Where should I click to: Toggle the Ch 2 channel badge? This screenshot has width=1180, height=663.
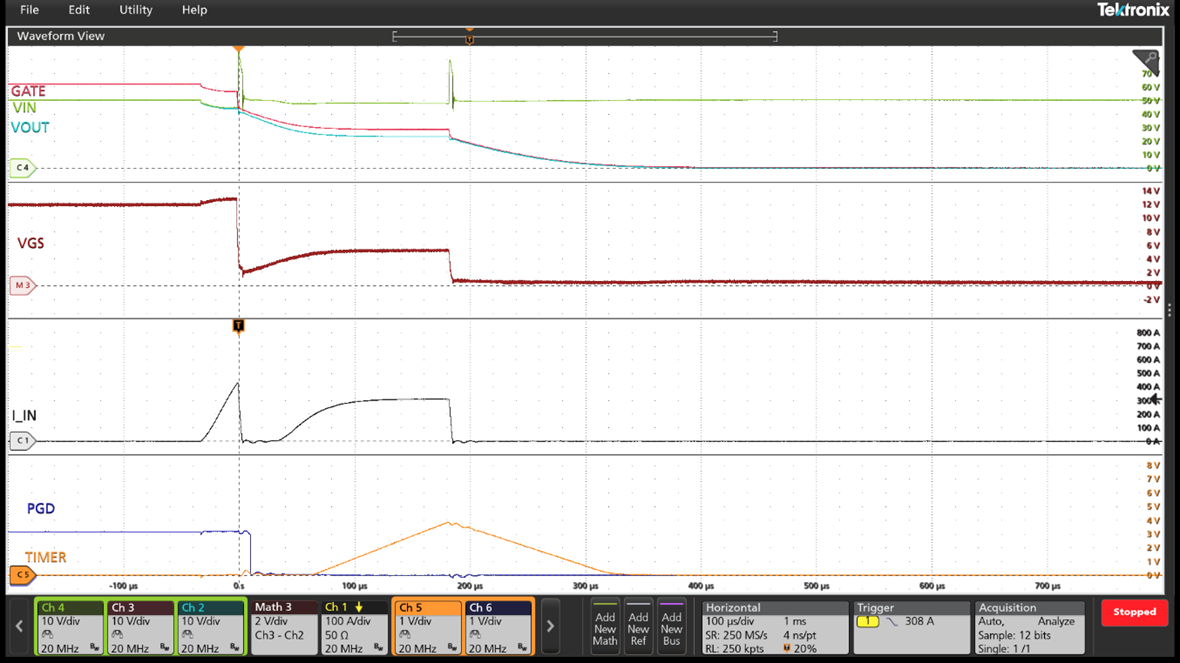click(210, 627)
